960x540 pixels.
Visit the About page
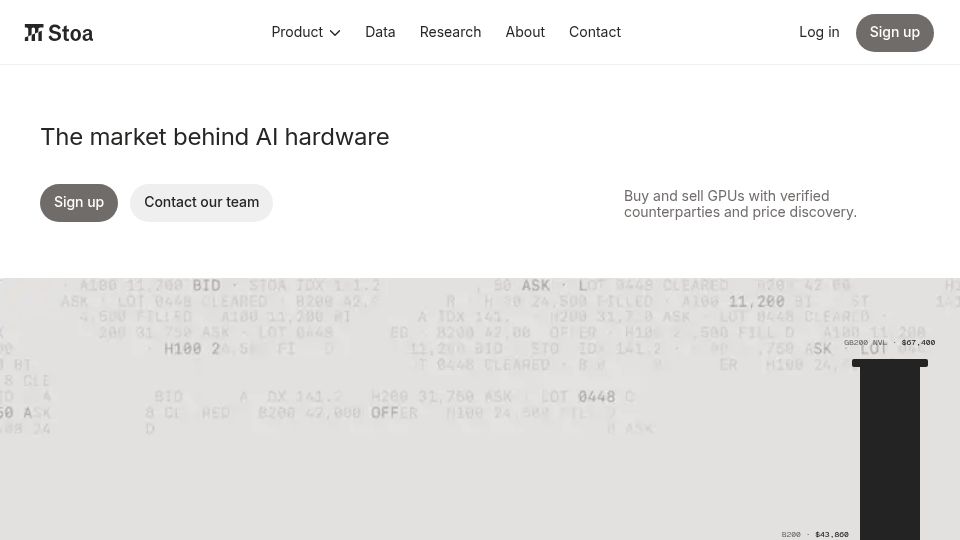click(x=525, y=32)
